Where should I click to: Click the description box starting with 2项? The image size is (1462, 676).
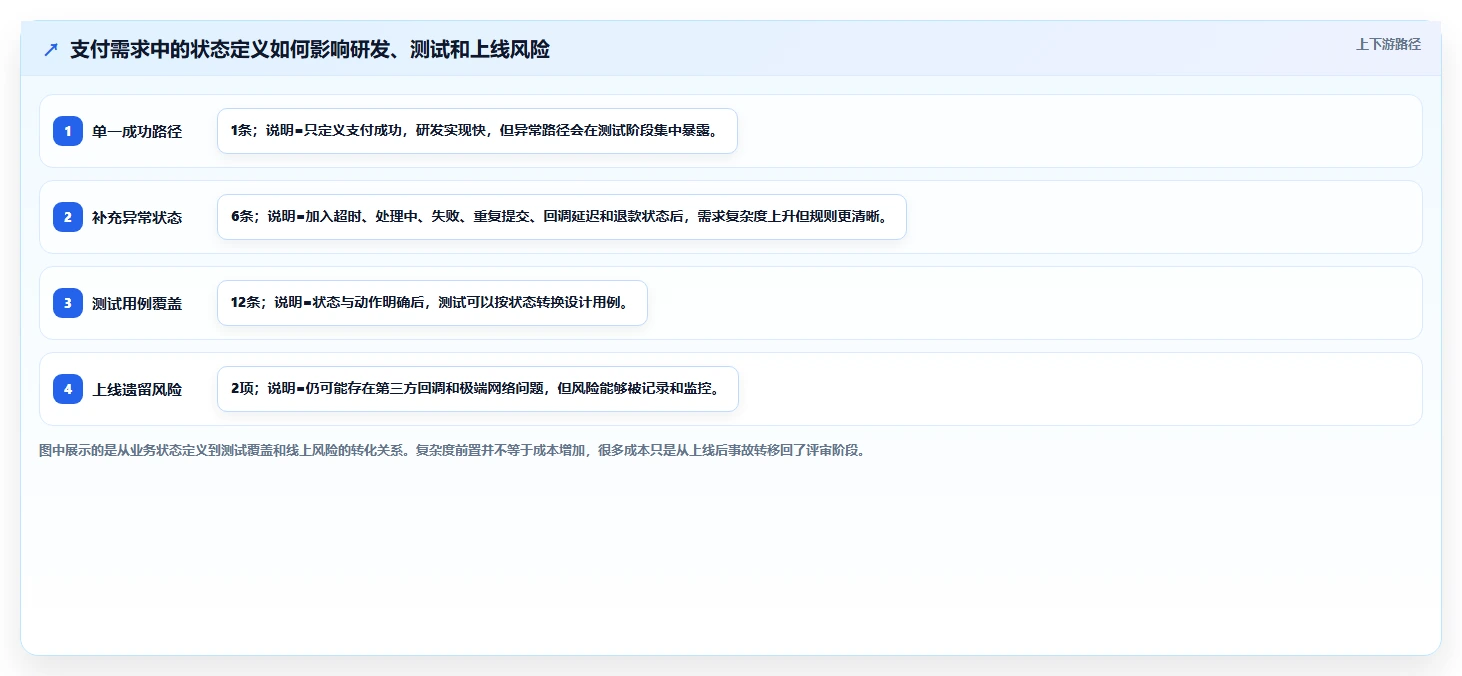(478, 389)
